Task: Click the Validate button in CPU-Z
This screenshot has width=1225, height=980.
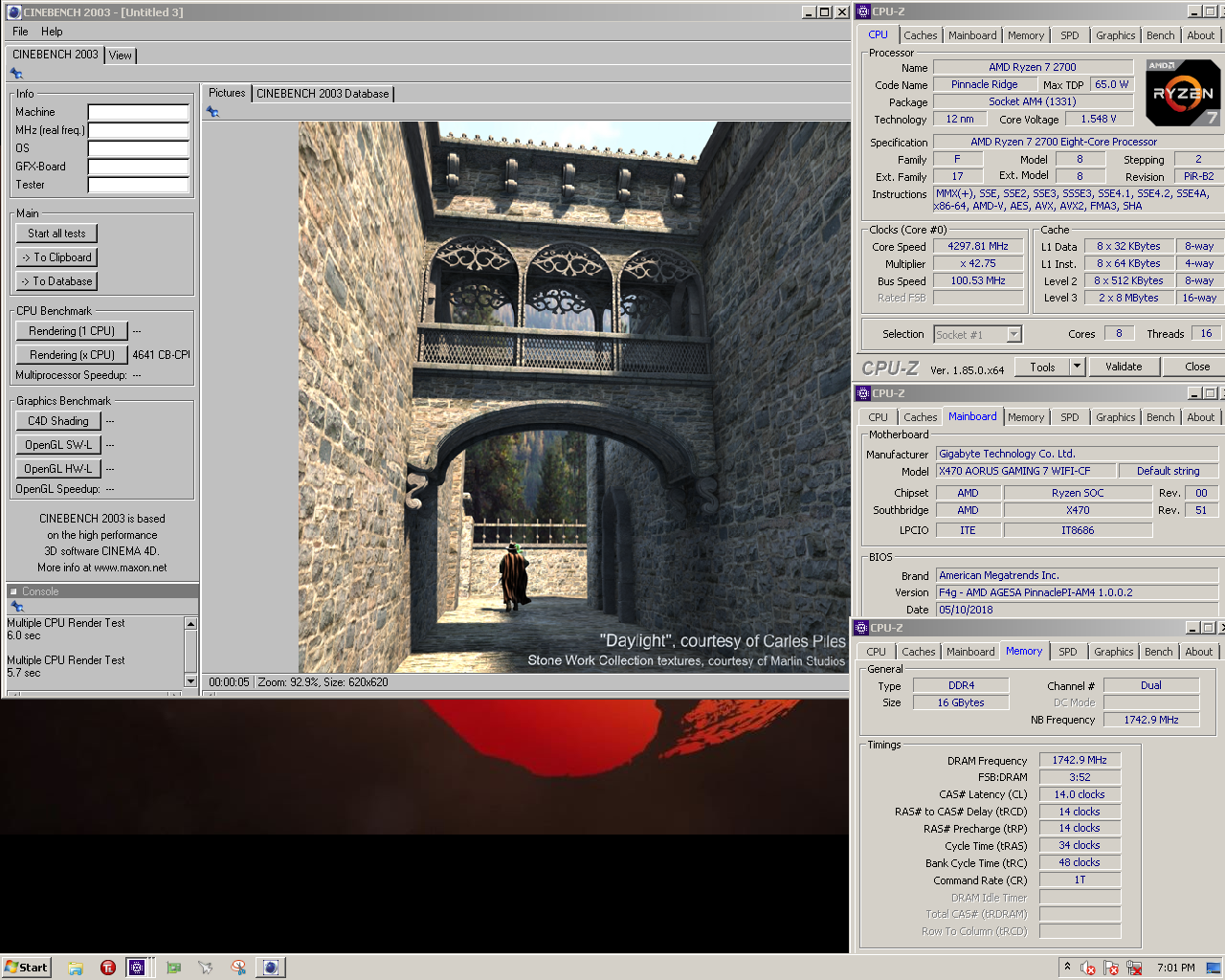Action: [1124, 367]
